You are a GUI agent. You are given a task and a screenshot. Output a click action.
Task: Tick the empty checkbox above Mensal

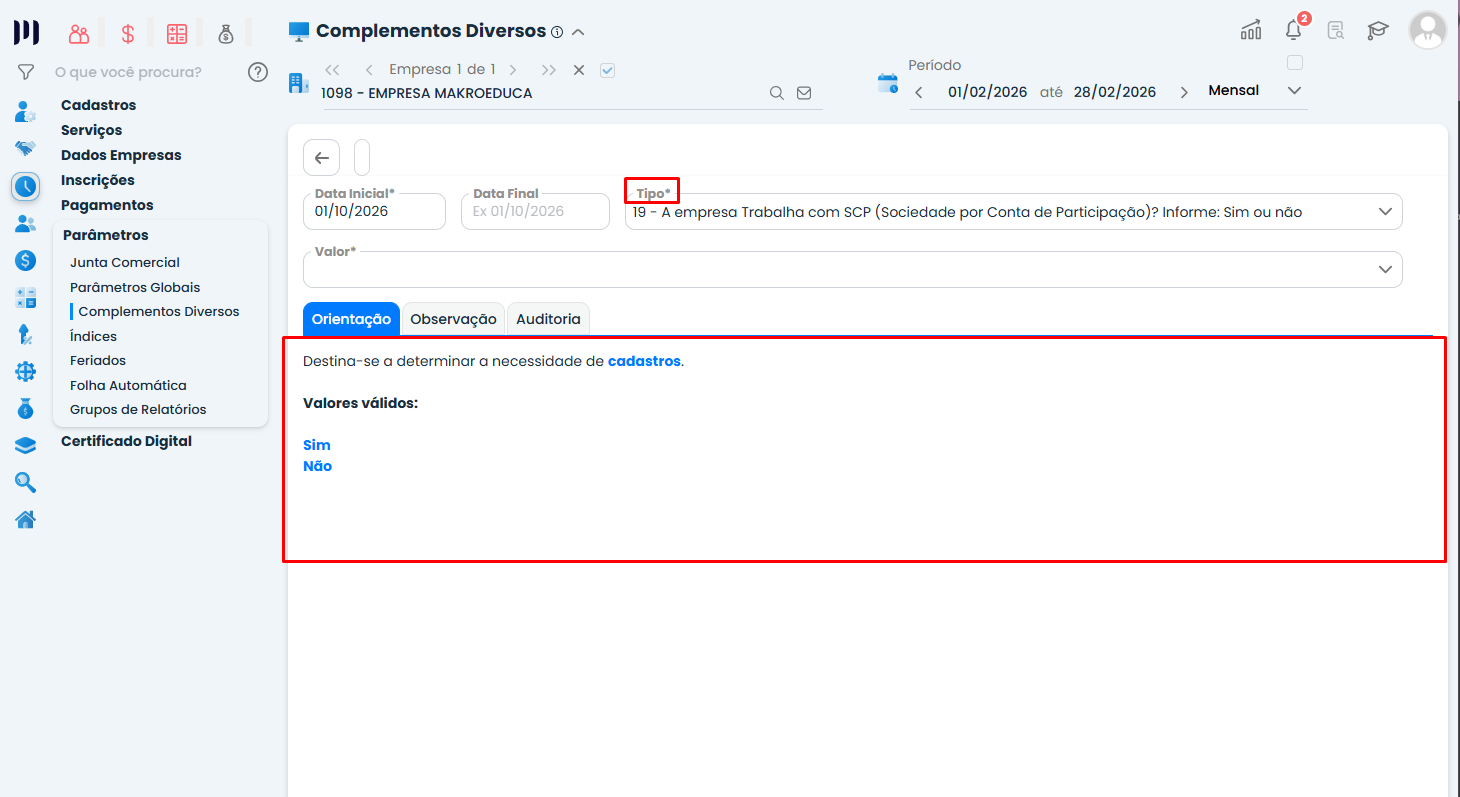[x=1295, y=63]
